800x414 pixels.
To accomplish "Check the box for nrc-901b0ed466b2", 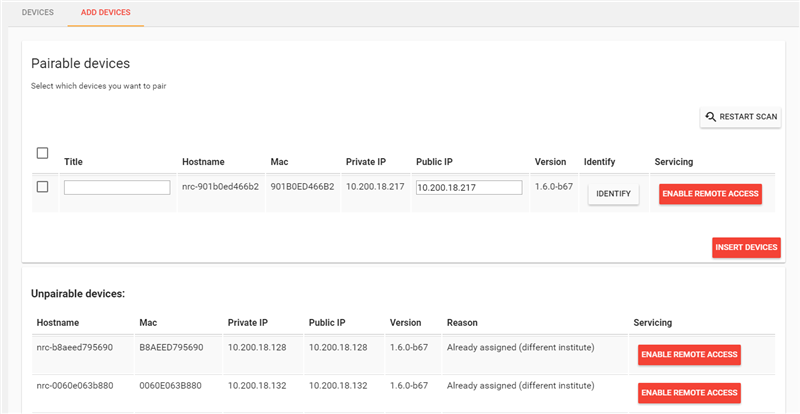I will [42, 187].
